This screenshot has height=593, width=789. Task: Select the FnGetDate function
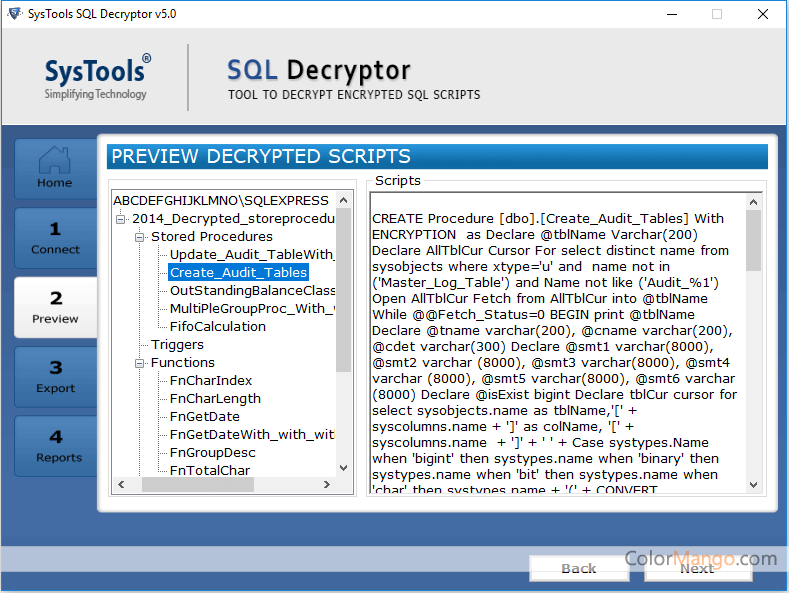point(204,417)
